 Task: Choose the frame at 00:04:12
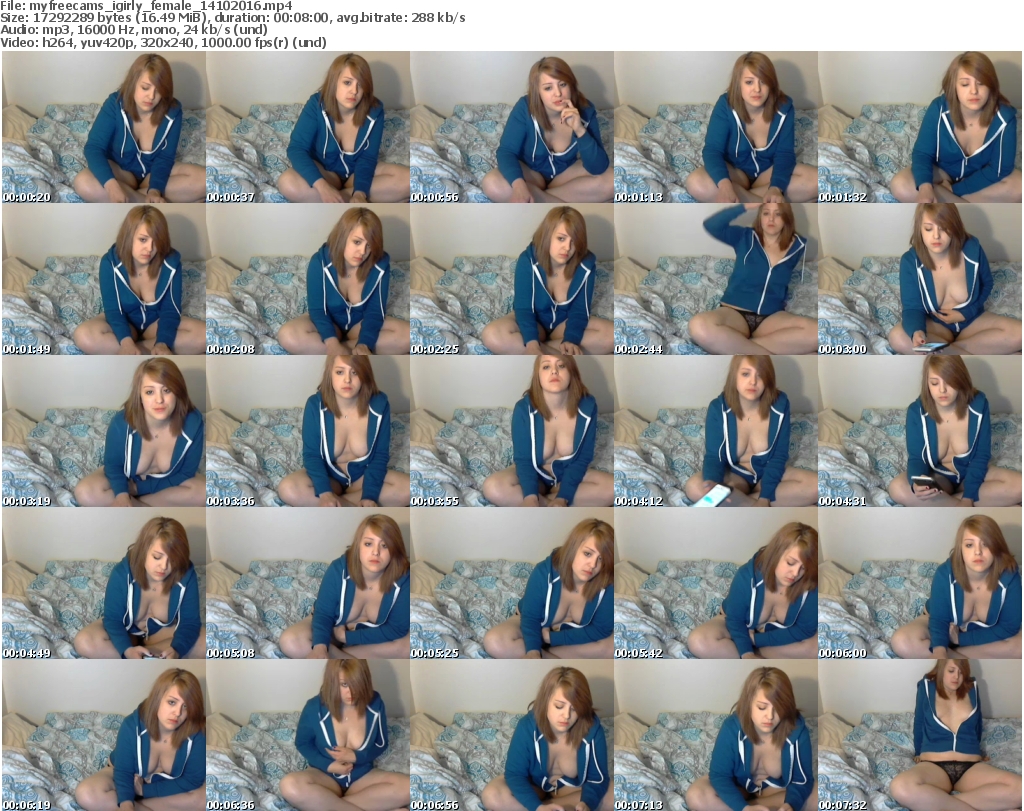pos(716,431)
